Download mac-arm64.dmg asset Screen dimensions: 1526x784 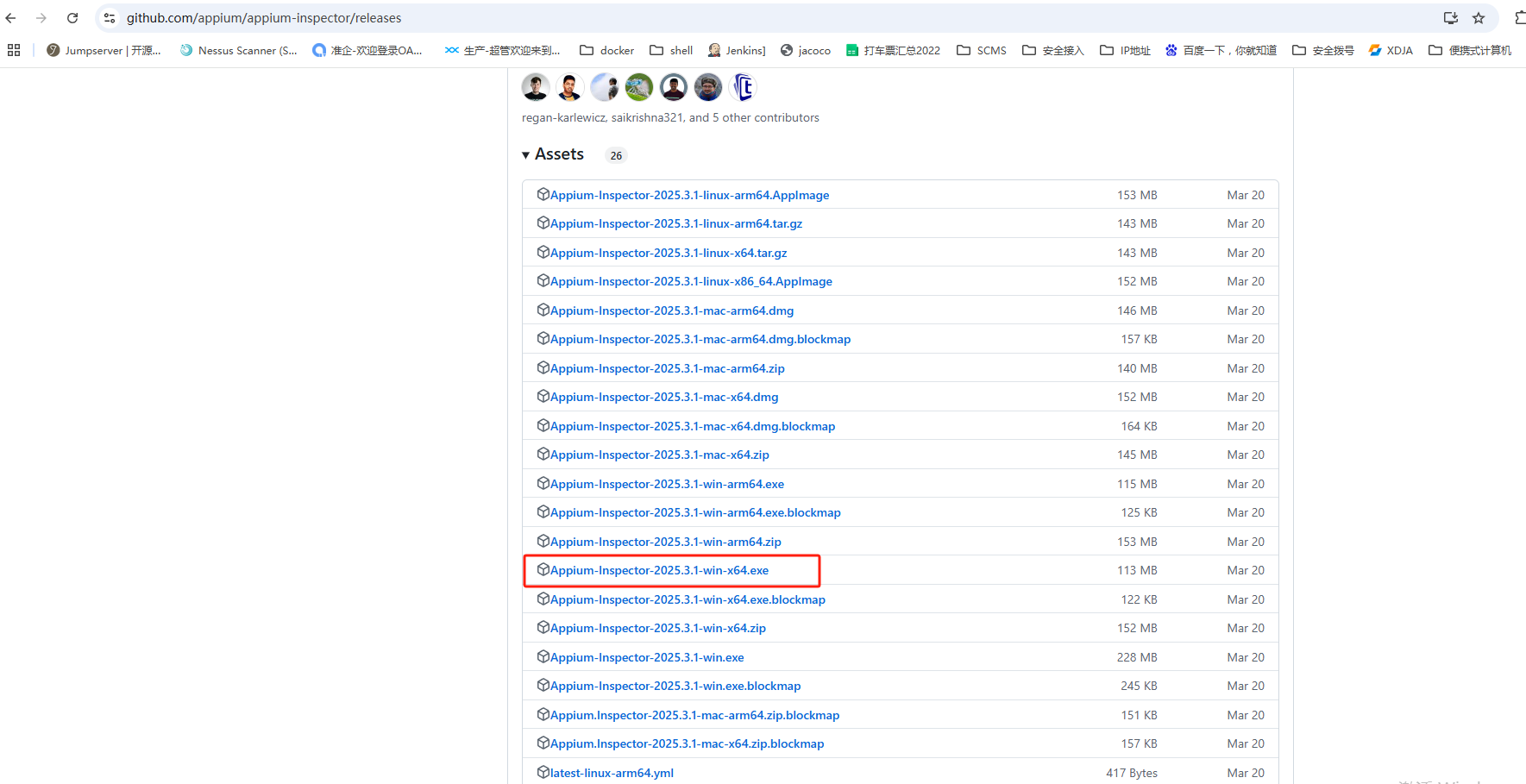point(672,310)
